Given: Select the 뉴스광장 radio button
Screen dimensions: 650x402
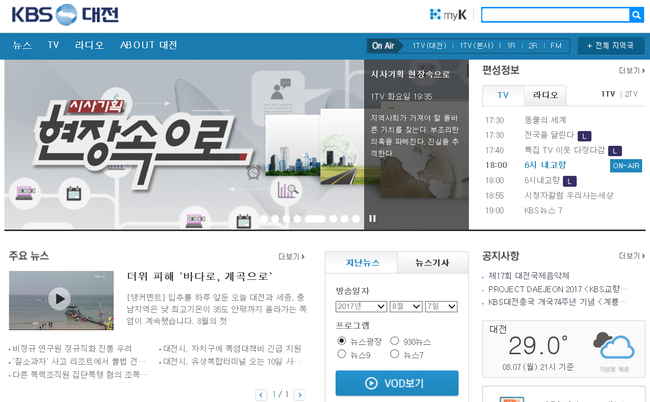Looking at the screenshot, I should pyautogui.click(x=342, y=341).
